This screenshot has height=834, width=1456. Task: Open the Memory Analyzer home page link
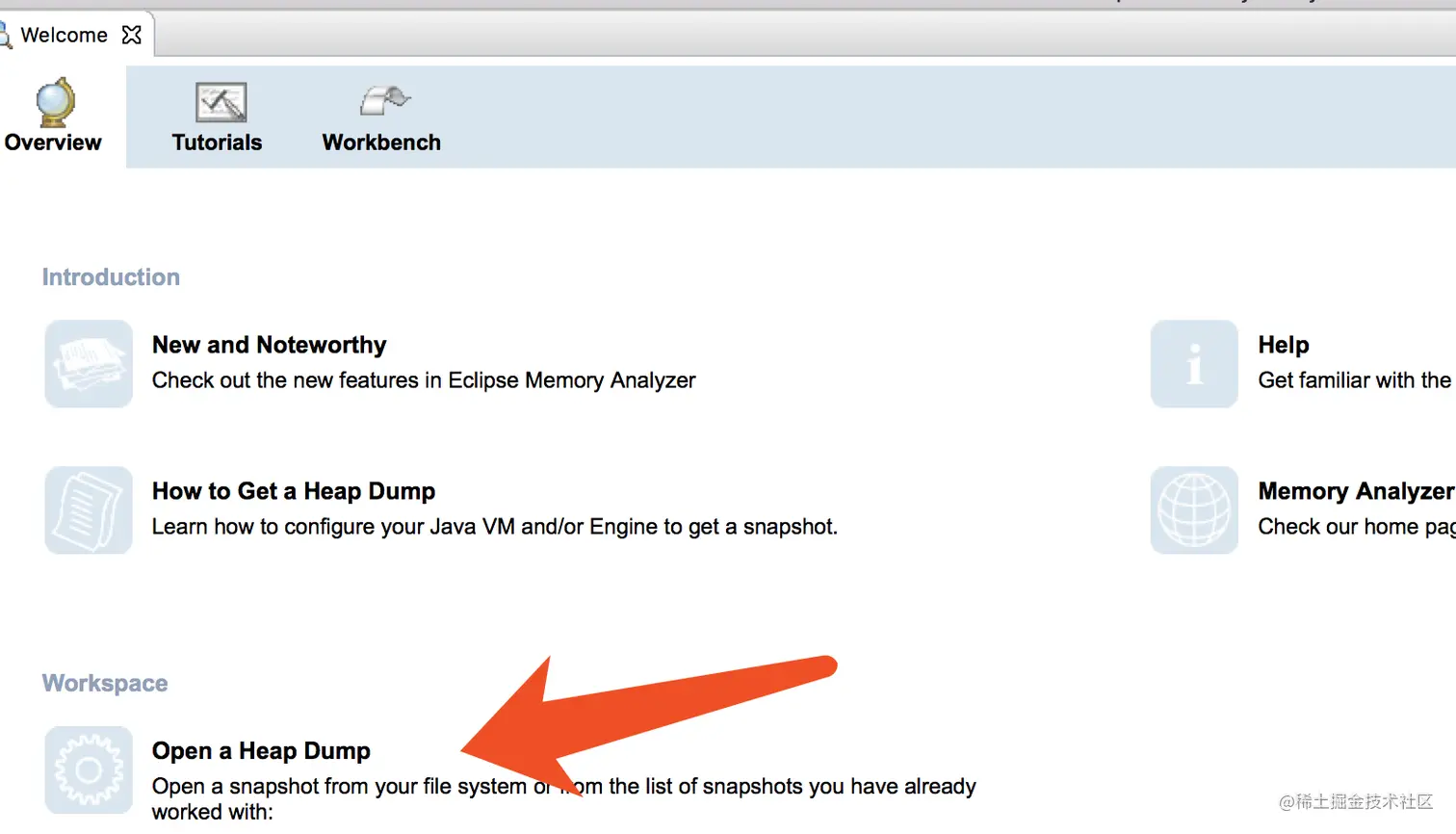click(x=1357, y=491)
